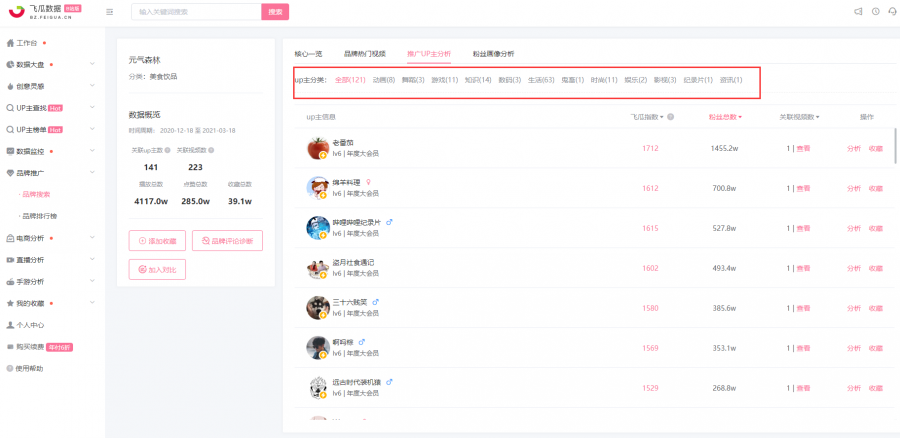
Task: Click the 1612 飞瓜指数 value
Action: (650, 188)
